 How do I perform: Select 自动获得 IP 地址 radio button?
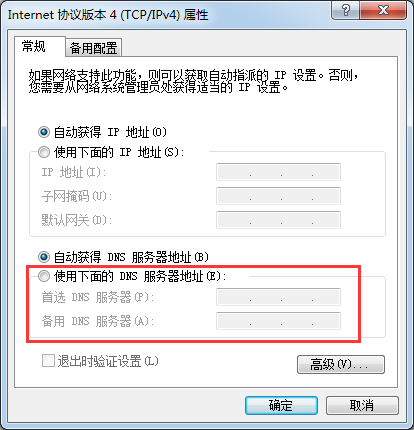click(44, 132)
